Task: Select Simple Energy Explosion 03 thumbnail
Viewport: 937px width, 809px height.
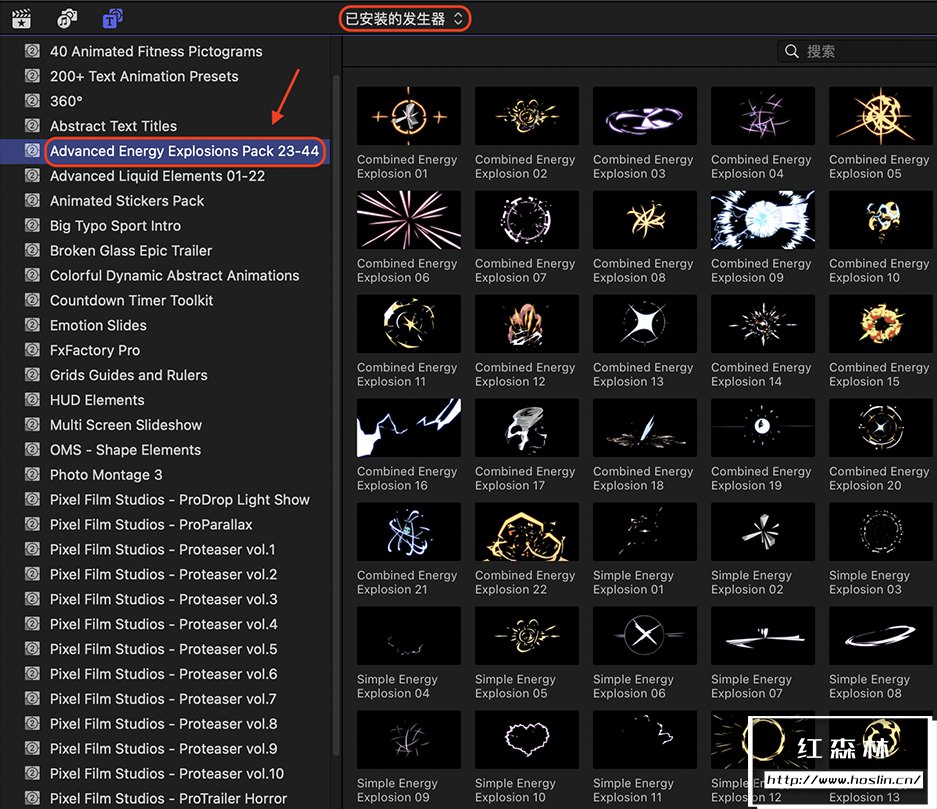Action: (x=881, y=532)
